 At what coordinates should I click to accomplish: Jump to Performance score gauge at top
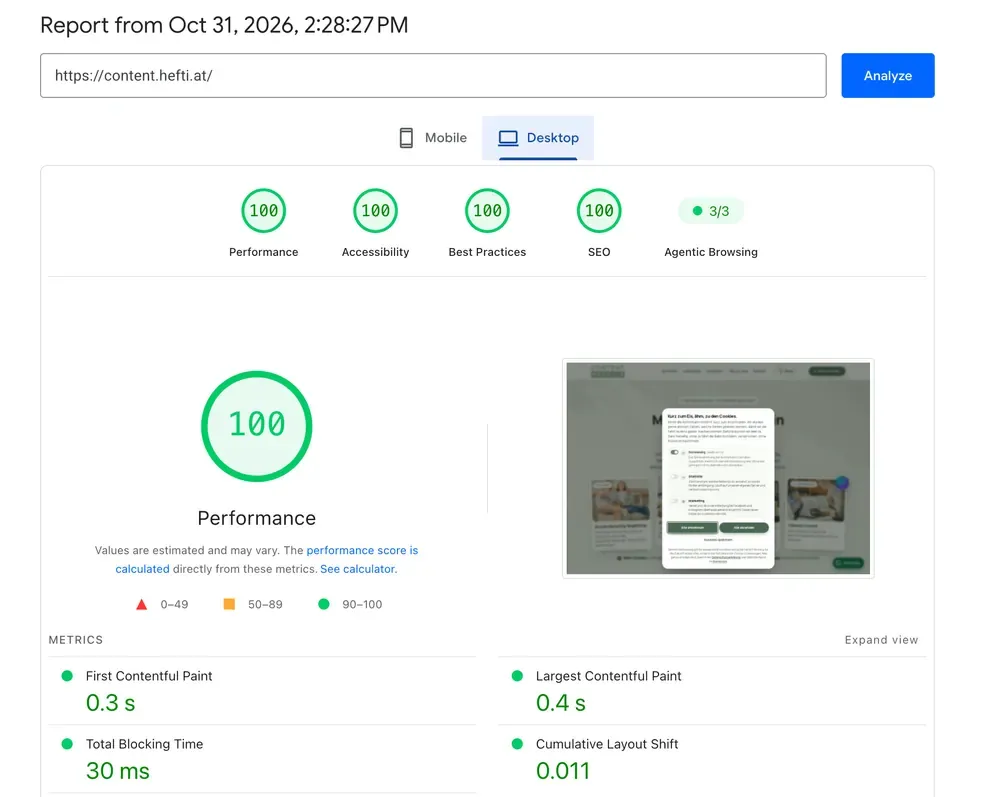coord(263,210)
